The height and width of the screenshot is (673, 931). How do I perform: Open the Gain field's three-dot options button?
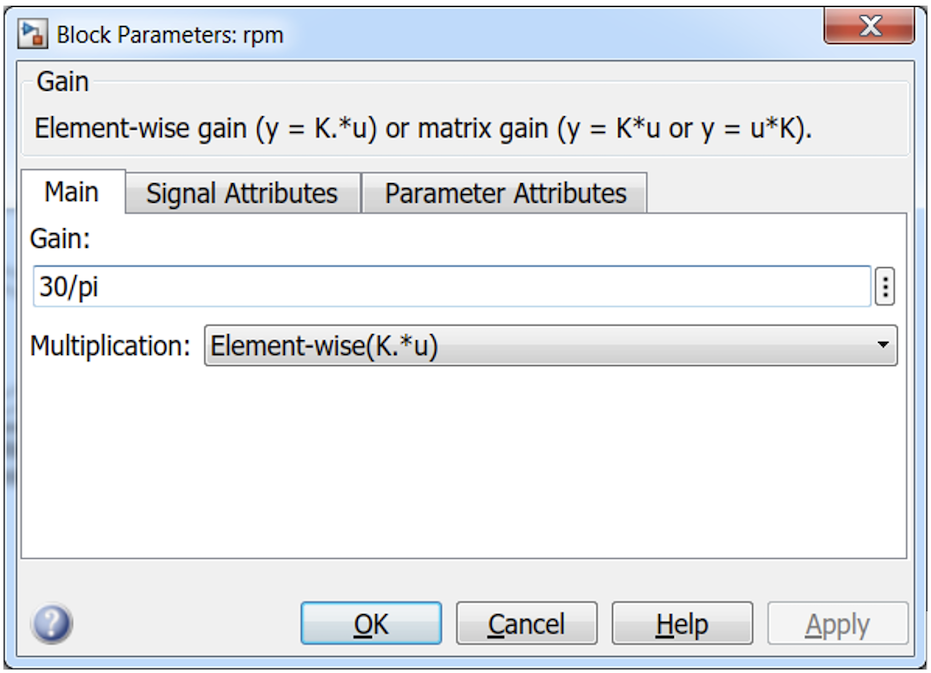[884, 288]
